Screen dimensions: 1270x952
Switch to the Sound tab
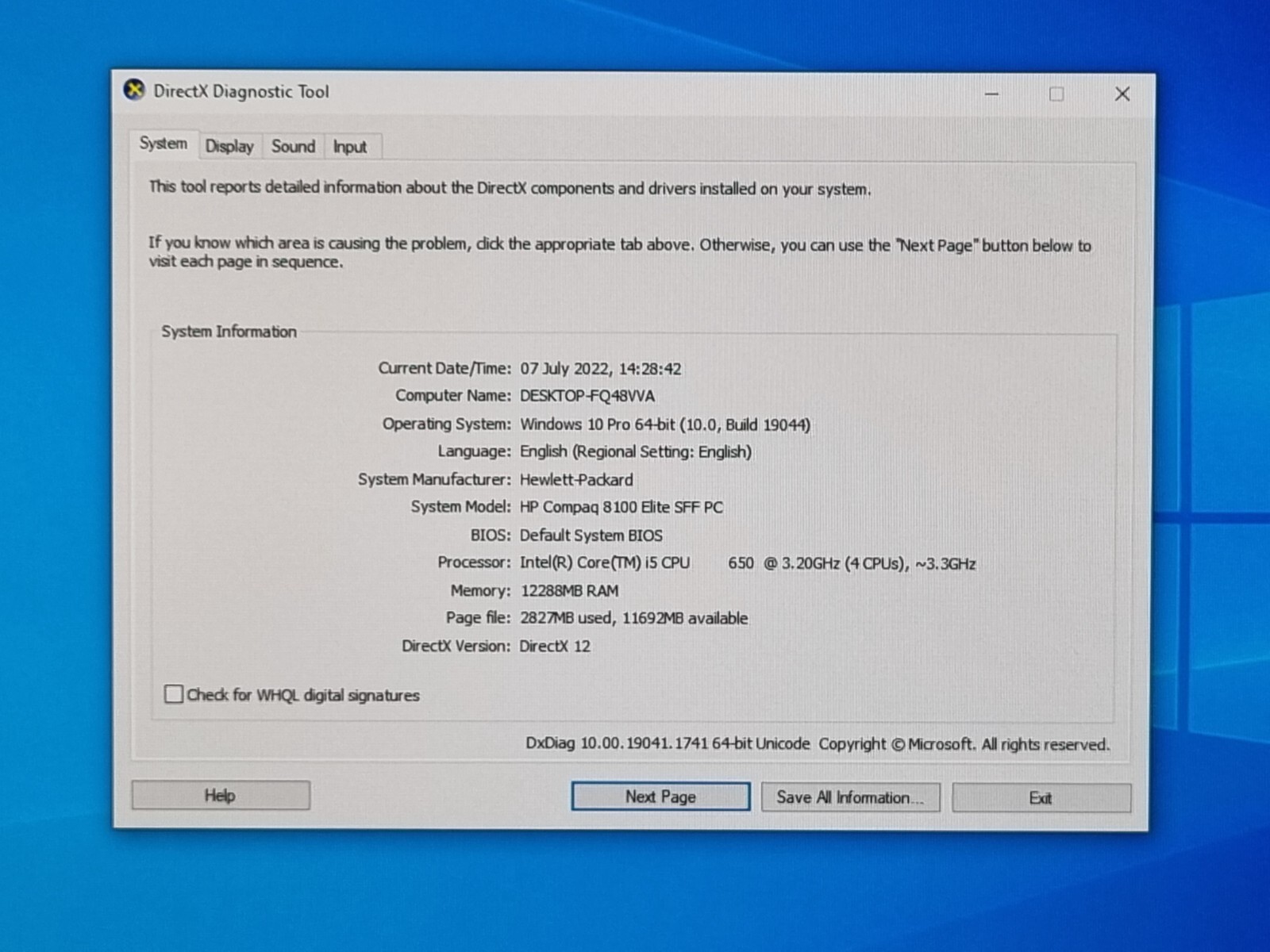[x=293, y=146]
